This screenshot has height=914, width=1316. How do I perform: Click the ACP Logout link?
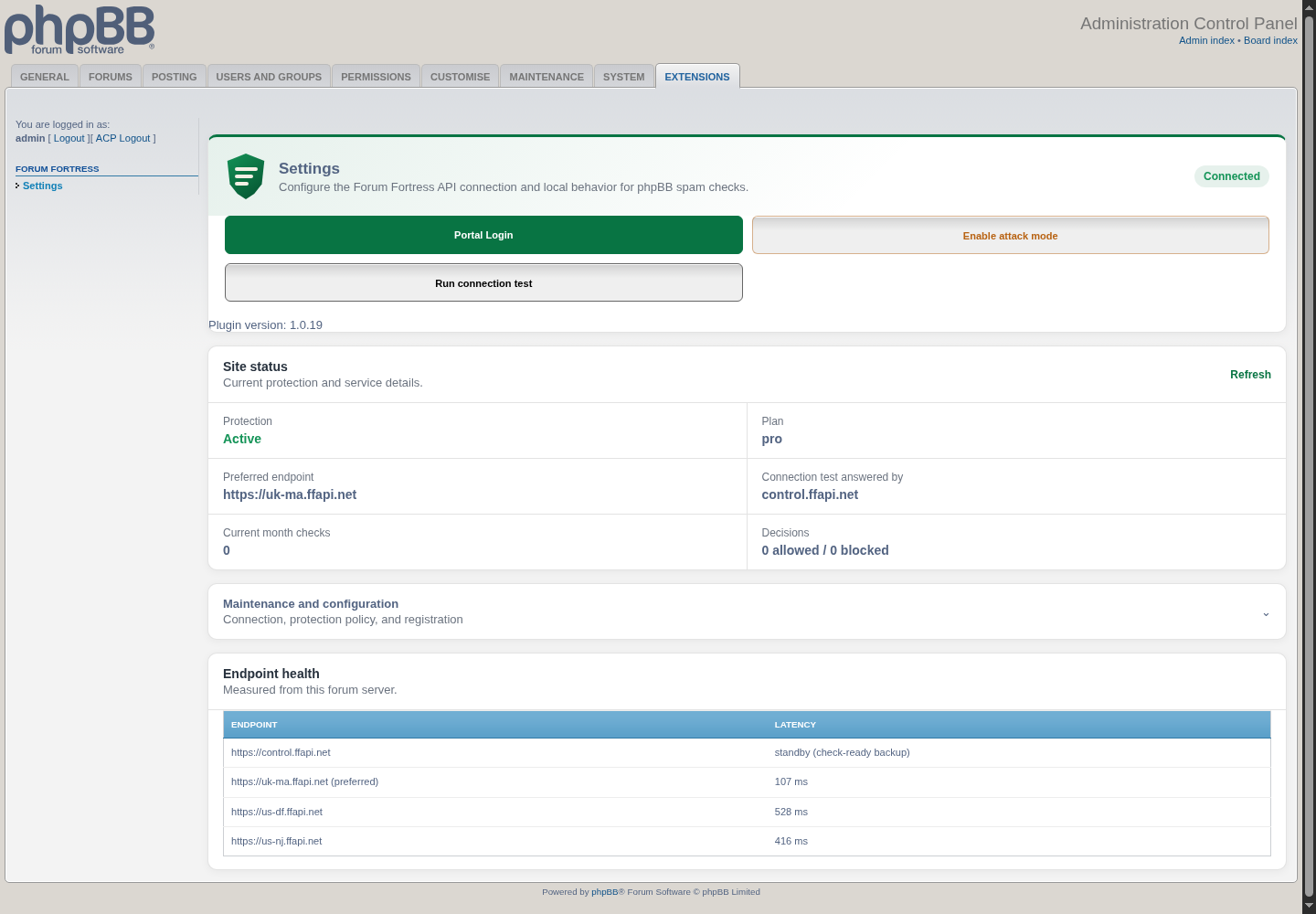pyautogui.click(x=122, y=138)
